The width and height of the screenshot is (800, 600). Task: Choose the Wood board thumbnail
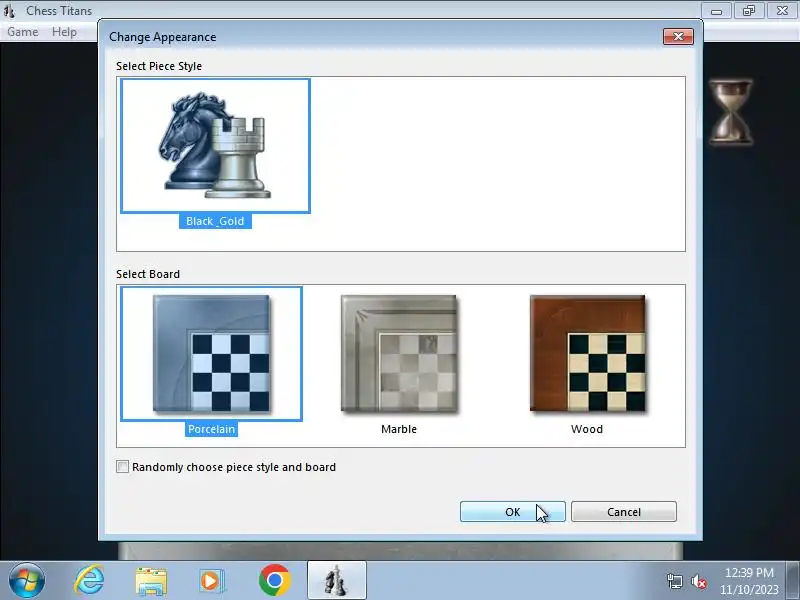587,354
